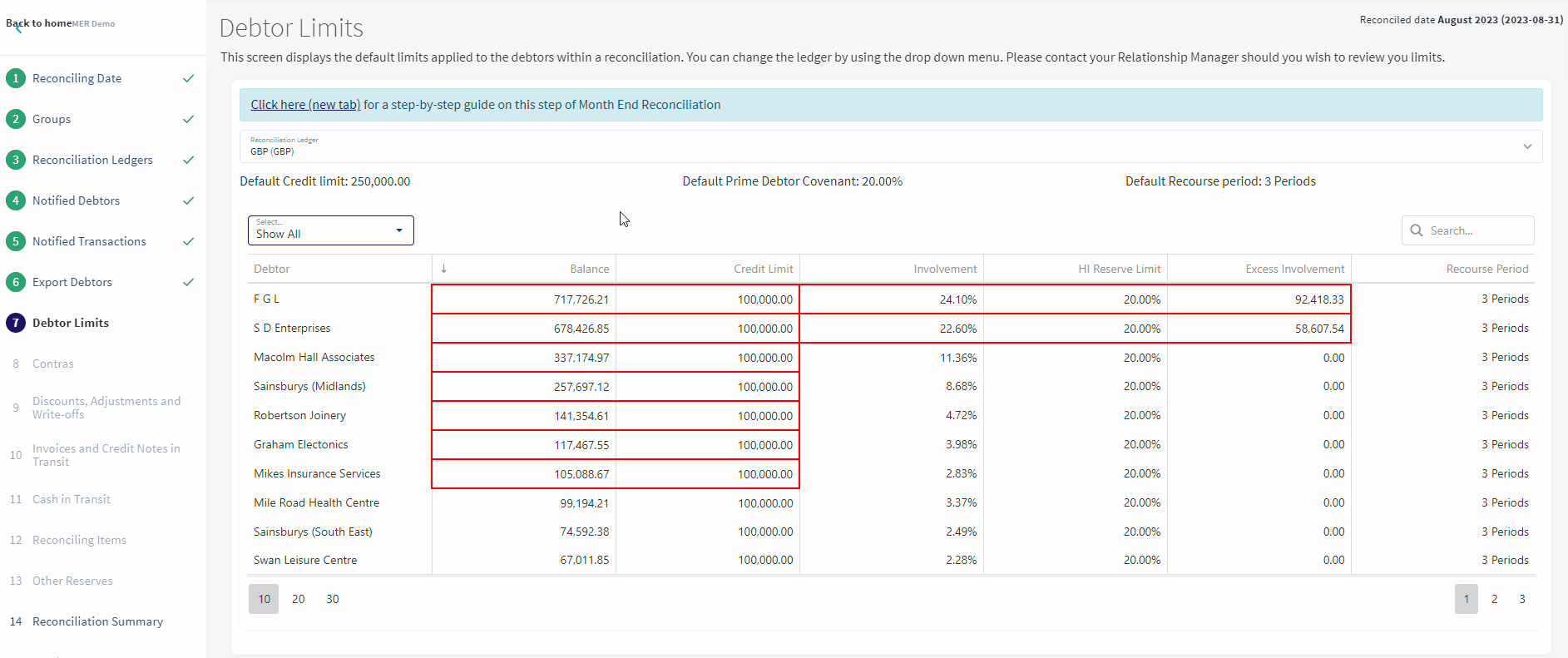Click Back to home link
The width and height of the screenshot is (1568, 658).
pos(38,23)
